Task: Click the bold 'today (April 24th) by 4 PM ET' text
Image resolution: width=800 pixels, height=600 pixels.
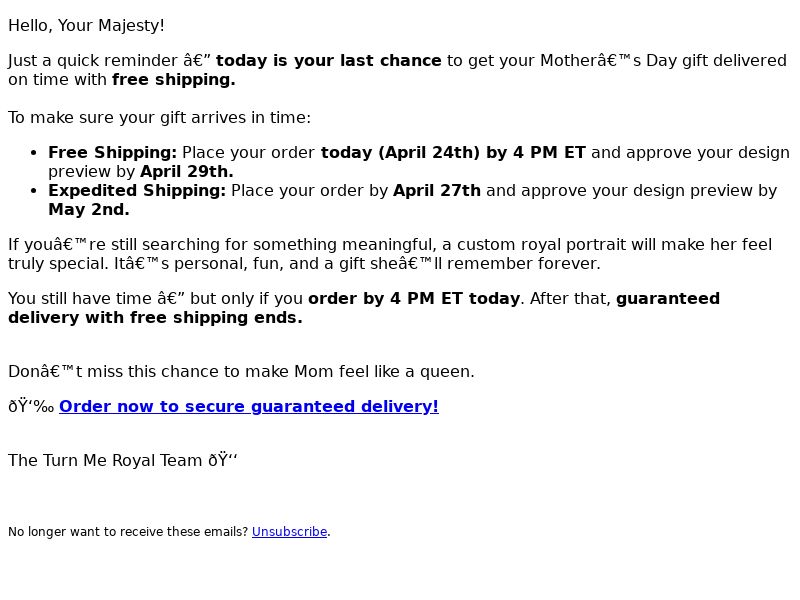Action: point(453,152)
